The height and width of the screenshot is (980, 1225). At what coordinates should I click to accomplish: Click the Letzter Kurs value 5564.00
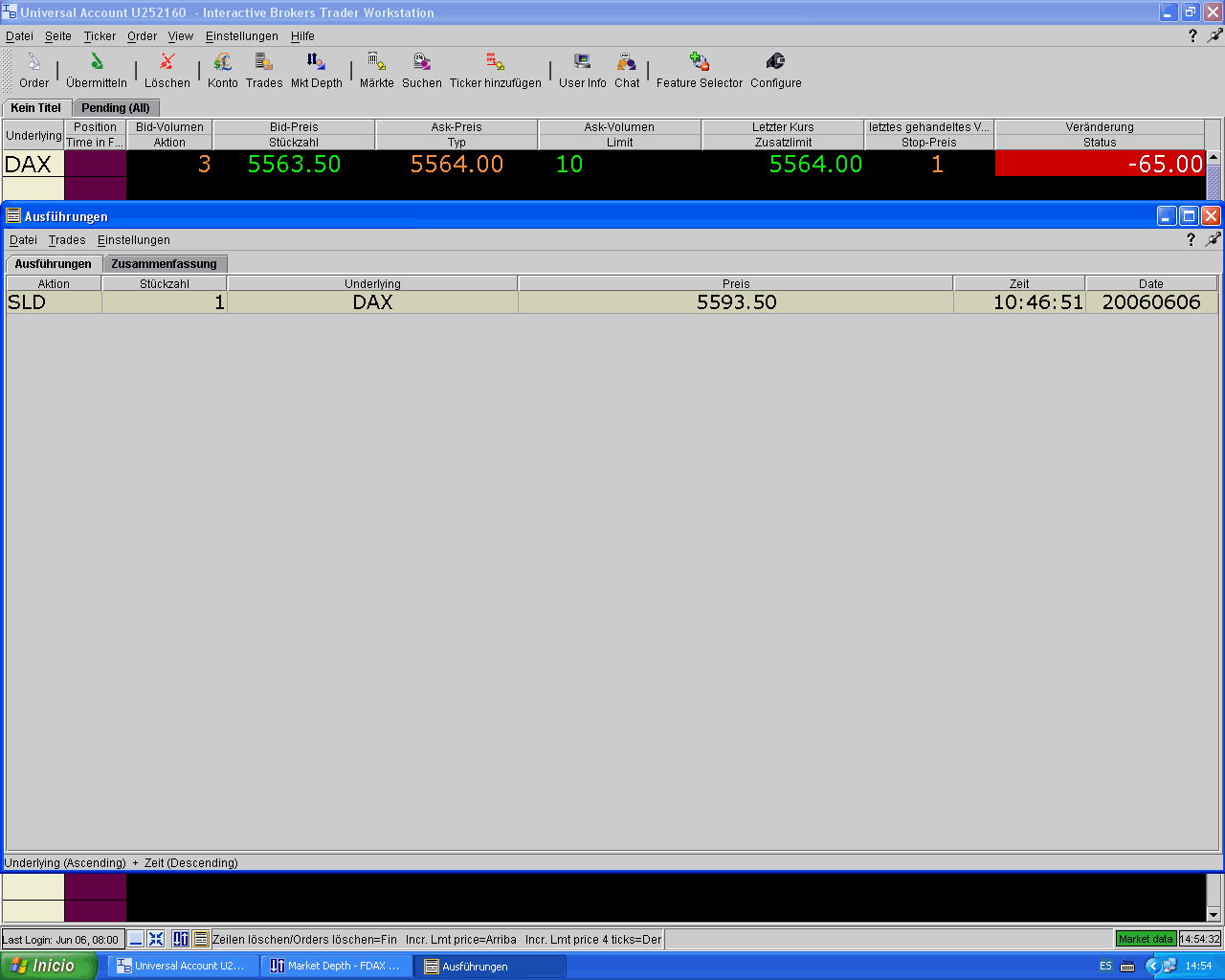click(815, 164)
